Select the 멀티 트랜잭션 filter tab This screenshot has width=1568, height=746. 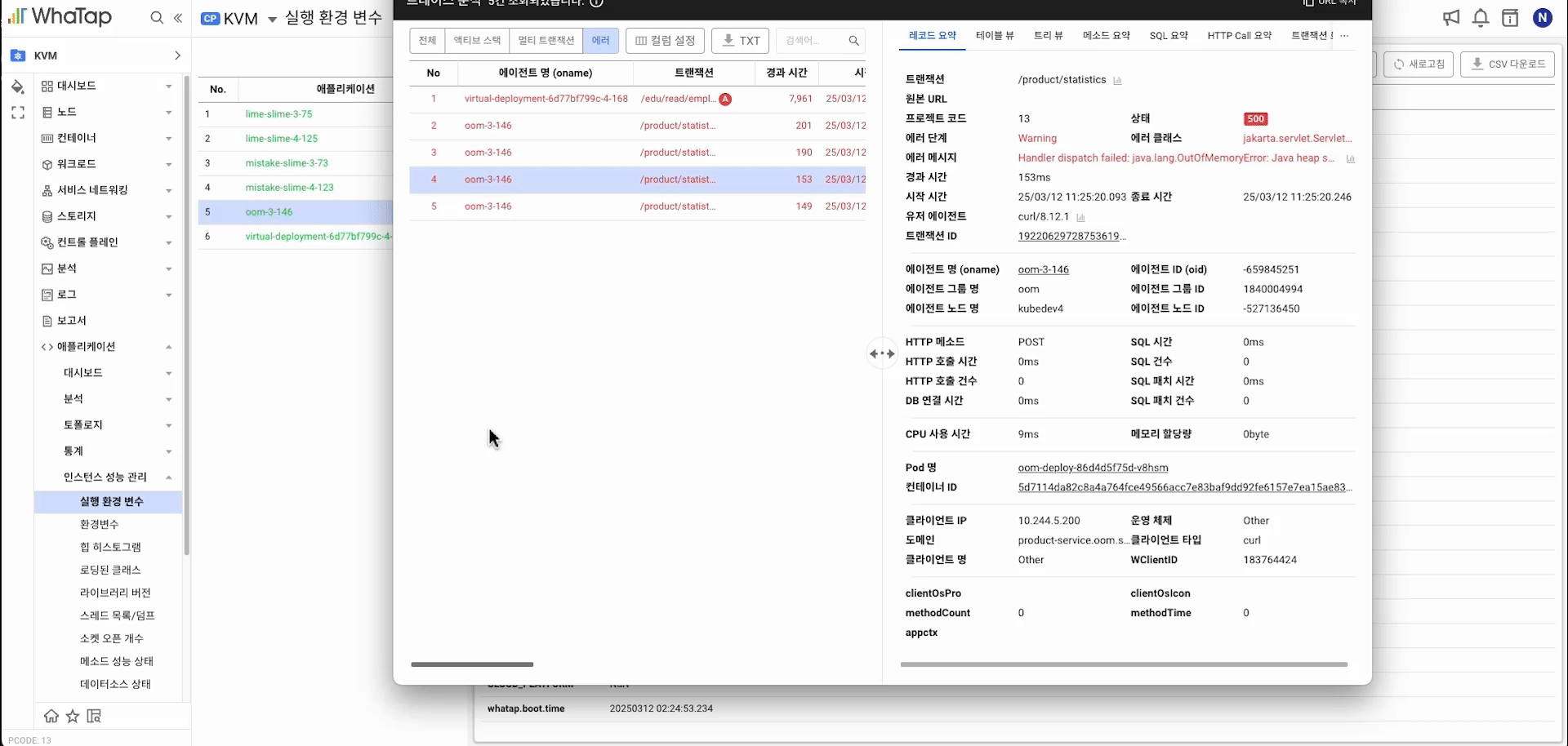click(x=546, y=41)
